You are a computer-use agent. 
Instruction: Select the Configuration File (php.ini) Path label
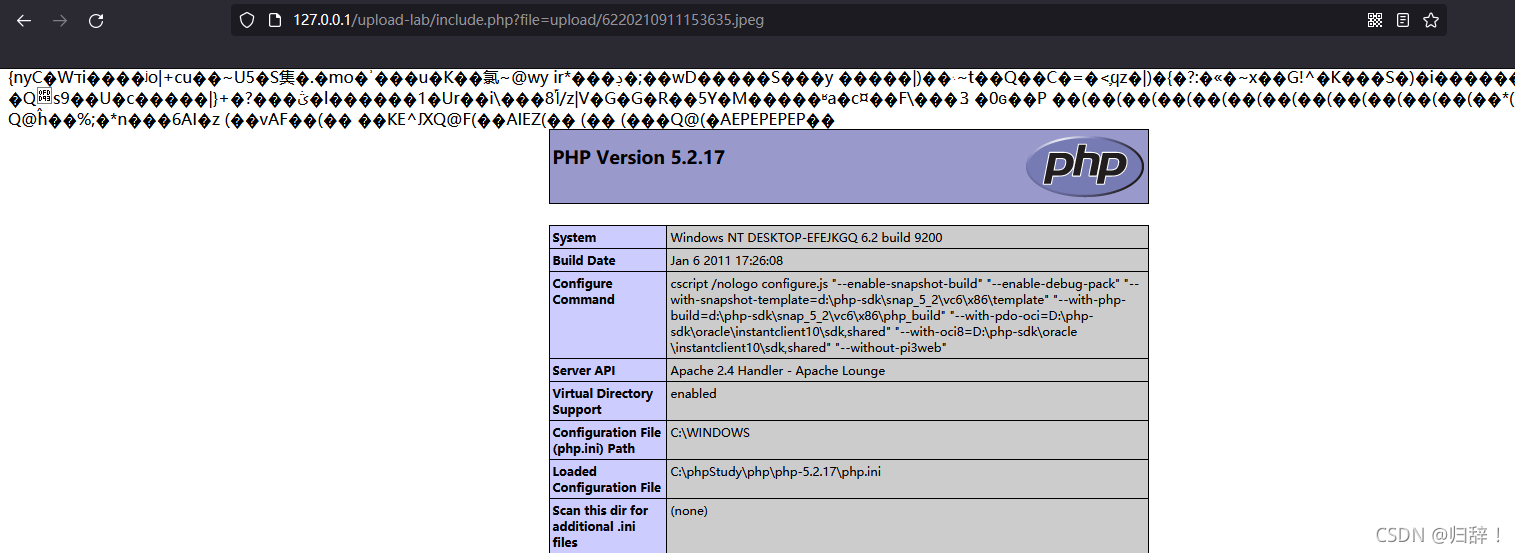608,440
